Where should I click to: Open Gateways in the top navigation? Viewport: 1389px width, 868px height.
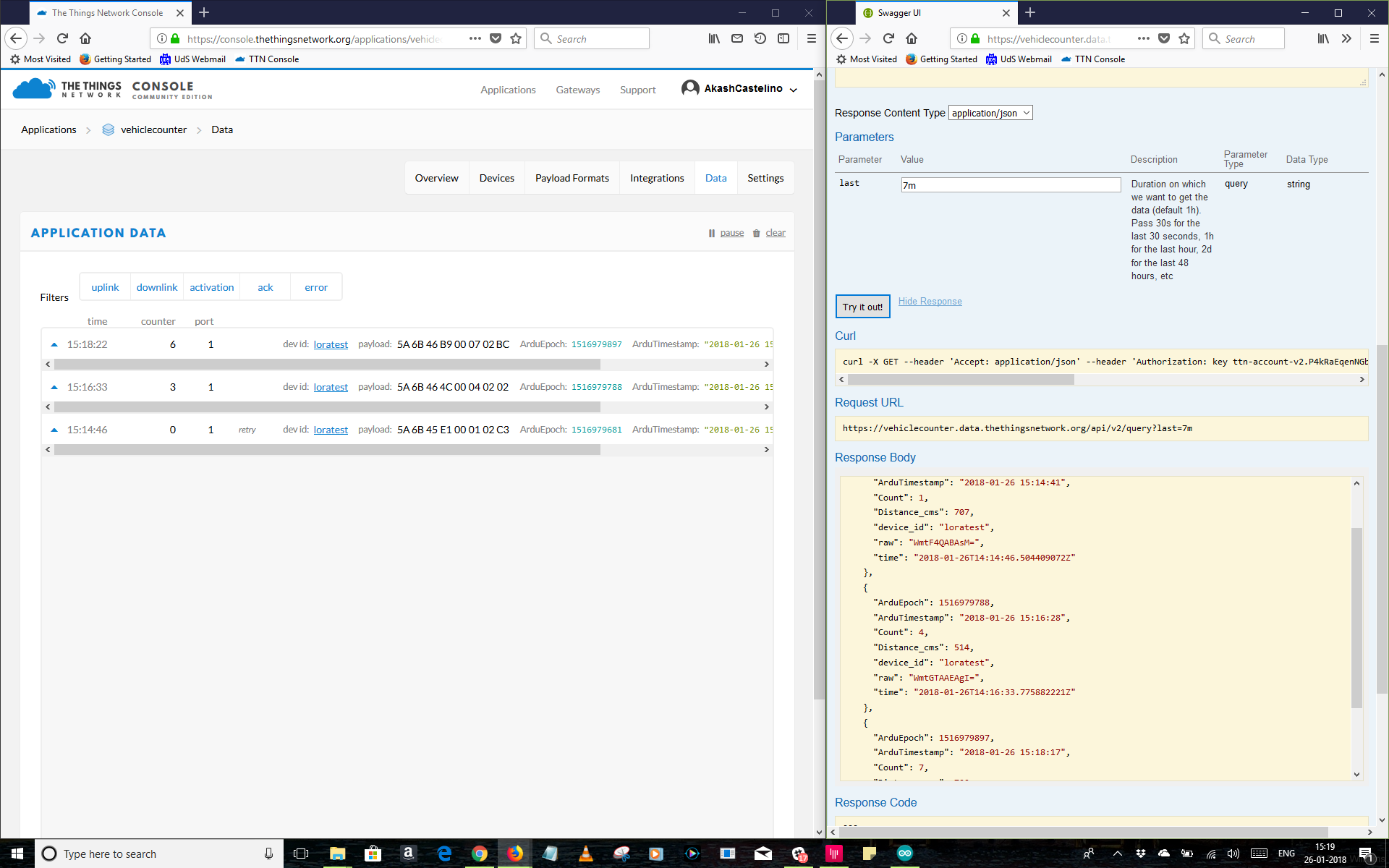tap(577, 90)
